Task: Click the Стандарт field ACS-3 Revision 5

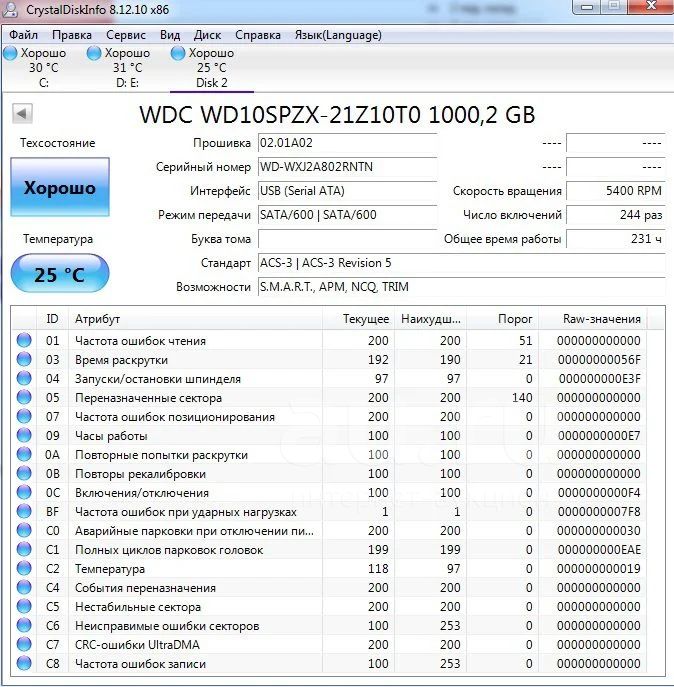Action: tap(462, 263)
